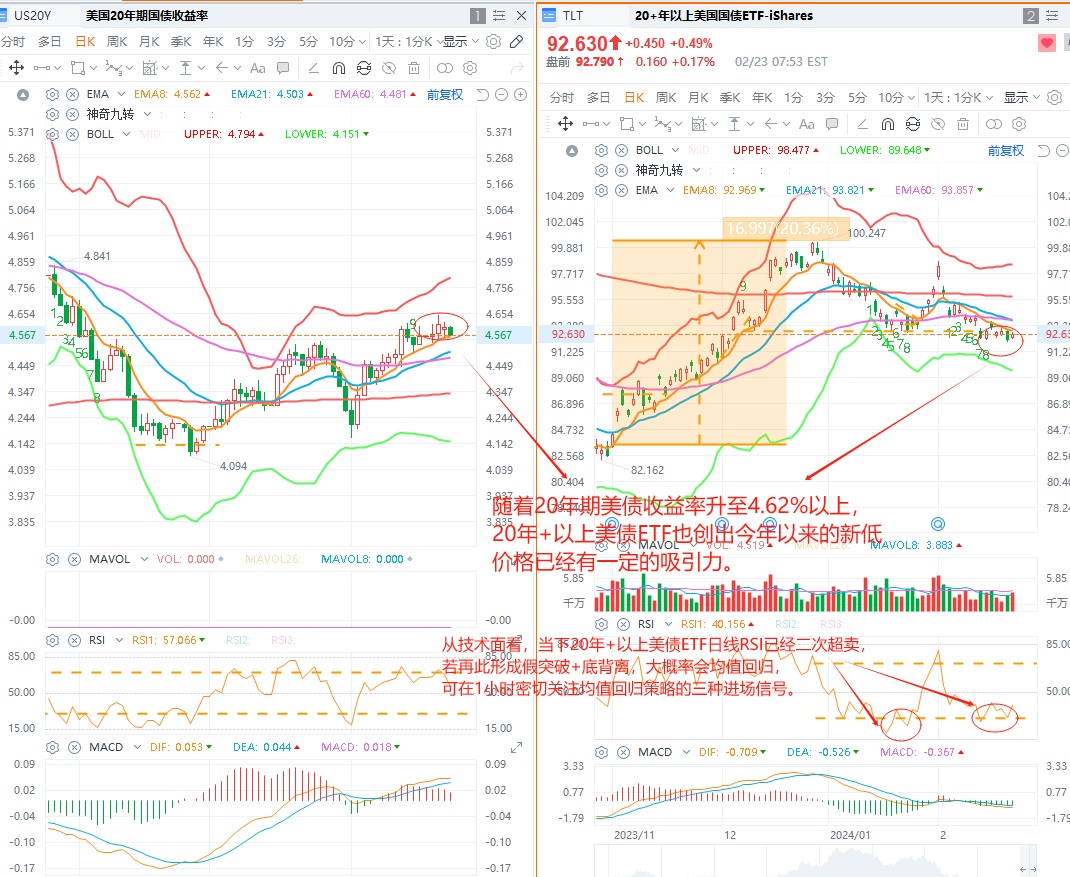Image resolution: width=1070 pixels, height=877 pixels.
Task: Expand US20Y MACD pane with arrows icon
Action: click(x=517, y=747)
